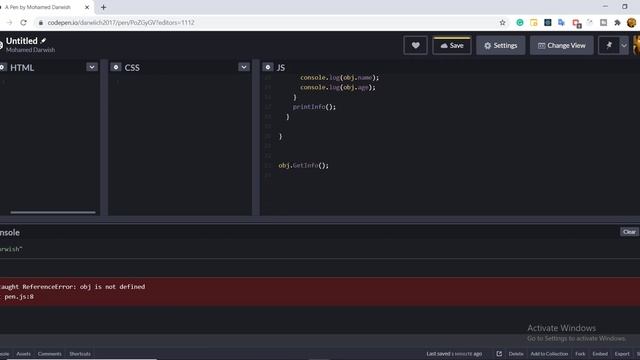The image size is (640, 360).
Task: Open the Change View menu
Action: pos(561,45)
